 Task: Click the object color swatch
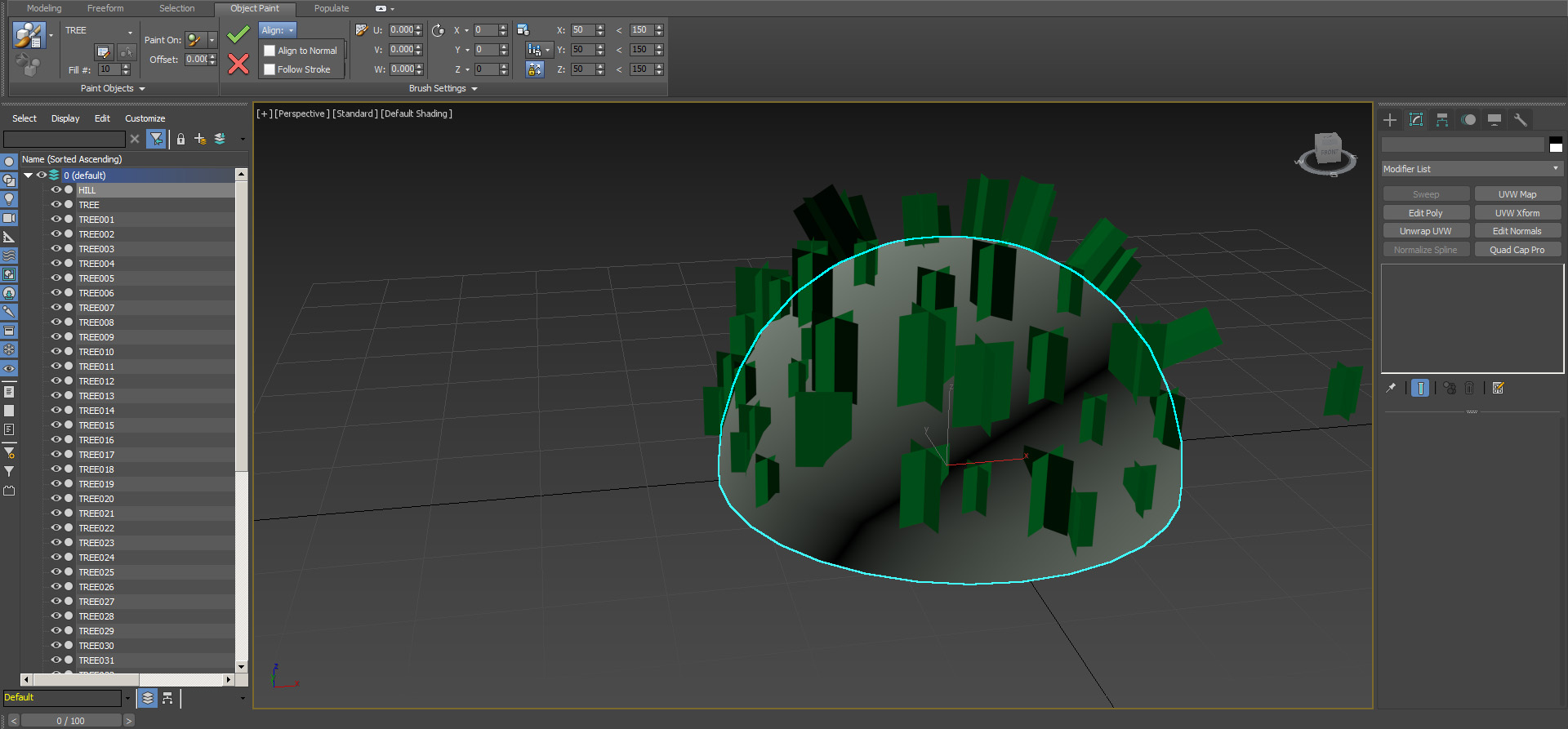[1555, 145]
